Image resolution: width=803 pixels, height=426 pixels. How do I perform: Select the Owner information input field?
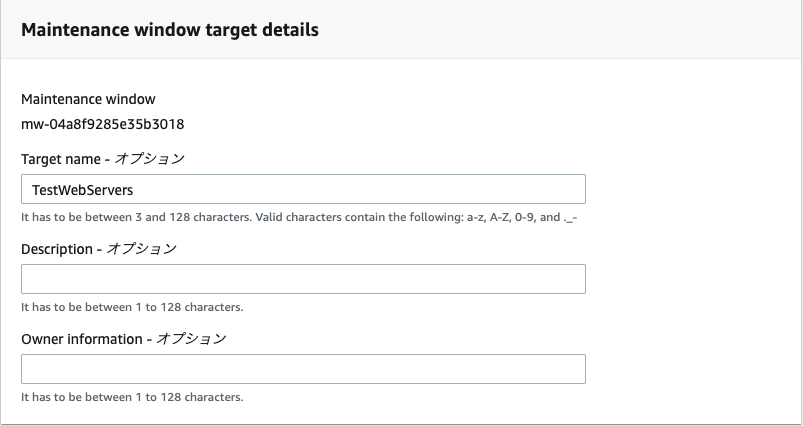tap(303, 369)
